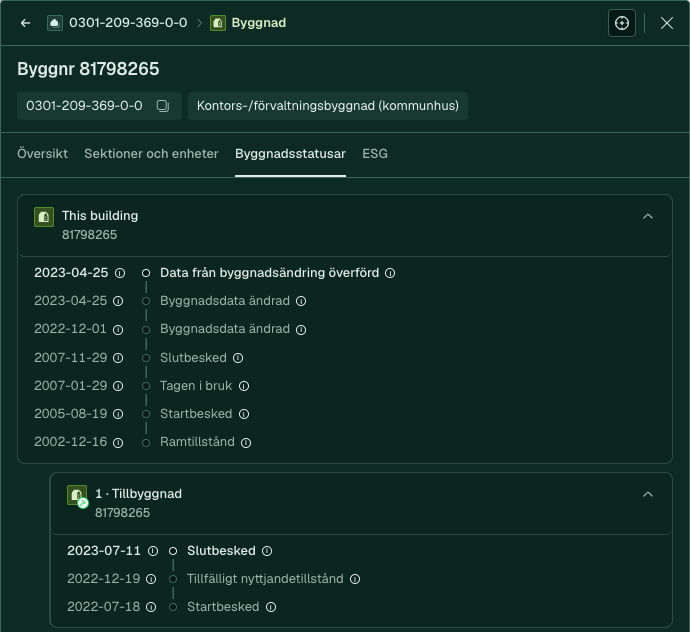690x632 pixels.
Task: Open info icon beside date 2002-12-16
Action: pos(118,443)
